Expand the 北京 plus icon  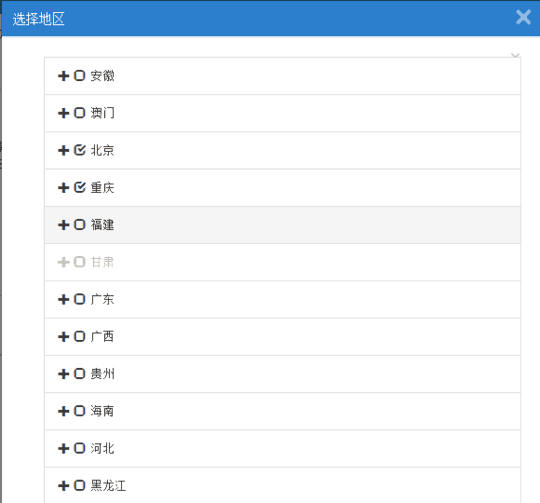point(63,150)
